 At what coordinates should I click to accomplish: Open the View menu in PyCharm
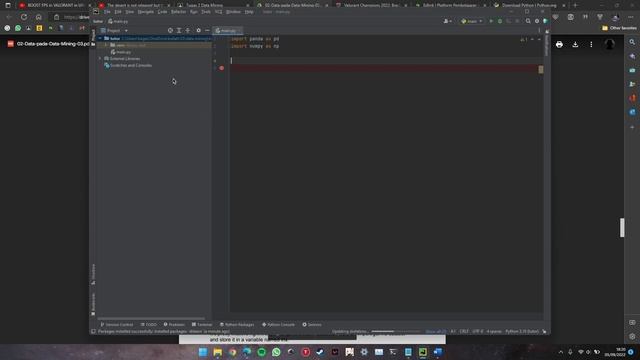129,12
